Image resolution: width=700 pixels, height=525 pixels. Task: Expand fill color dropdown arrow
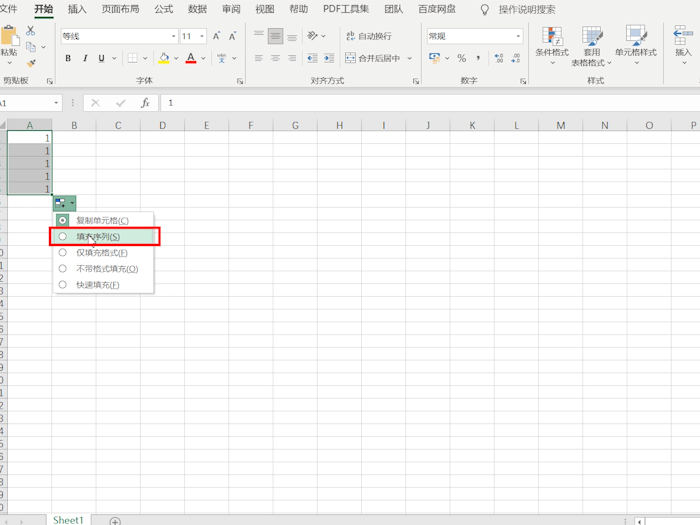(176, 58)
